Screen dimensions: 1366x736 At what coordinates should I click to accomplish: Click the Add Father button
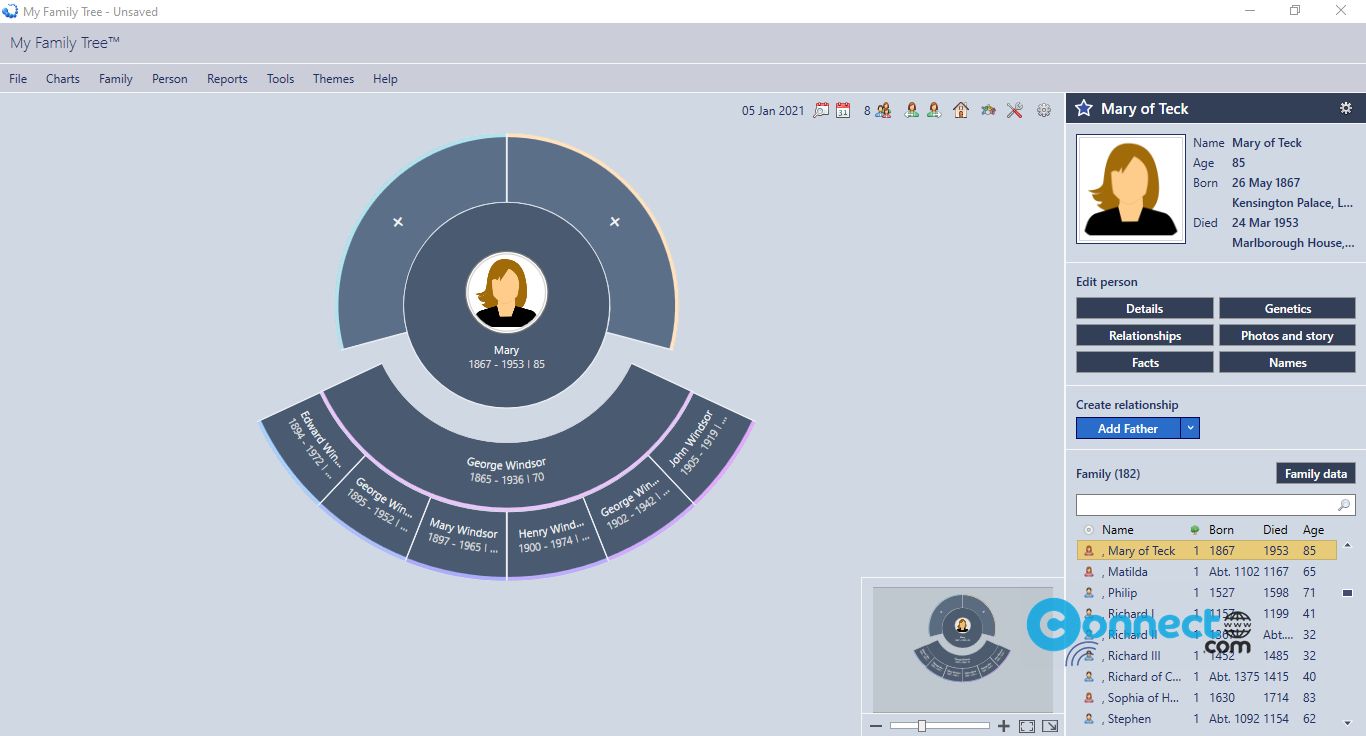[x=1128, y=428]
